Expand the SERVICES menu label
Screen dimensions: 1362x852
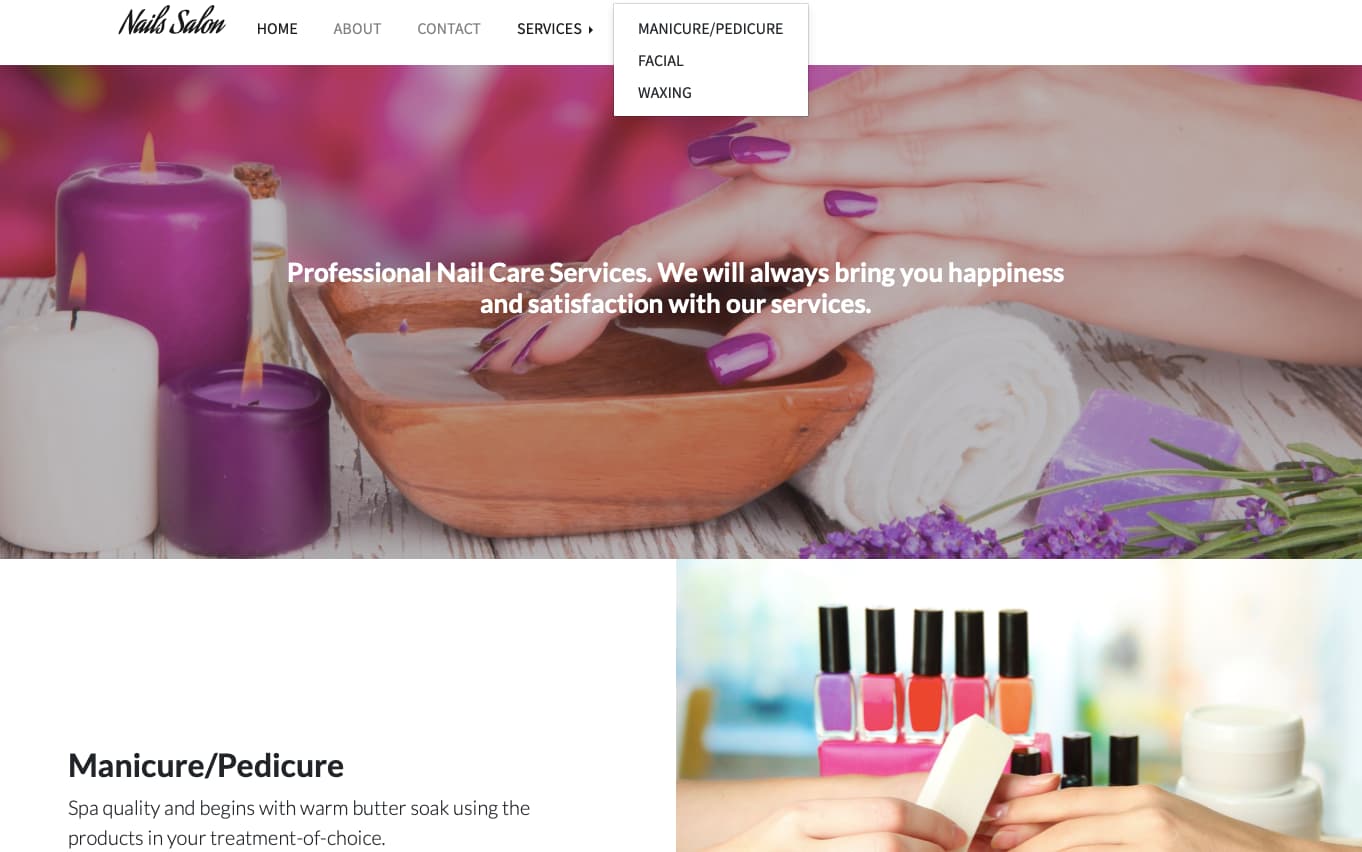tap(549, 29)
